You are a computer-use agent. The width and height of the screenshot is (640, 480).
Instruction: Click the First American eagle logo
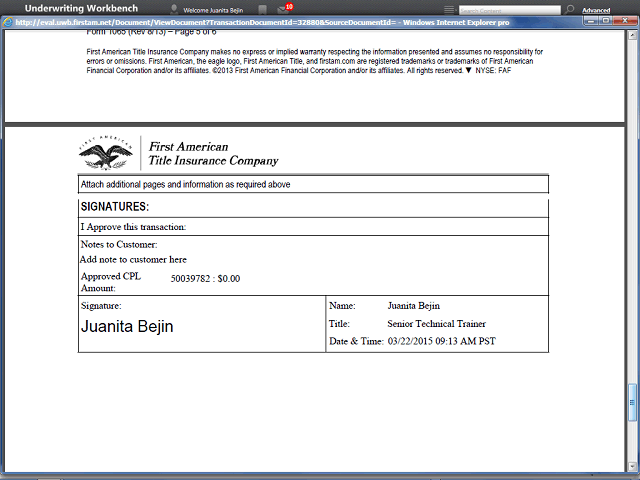click(x=105, y=153)
